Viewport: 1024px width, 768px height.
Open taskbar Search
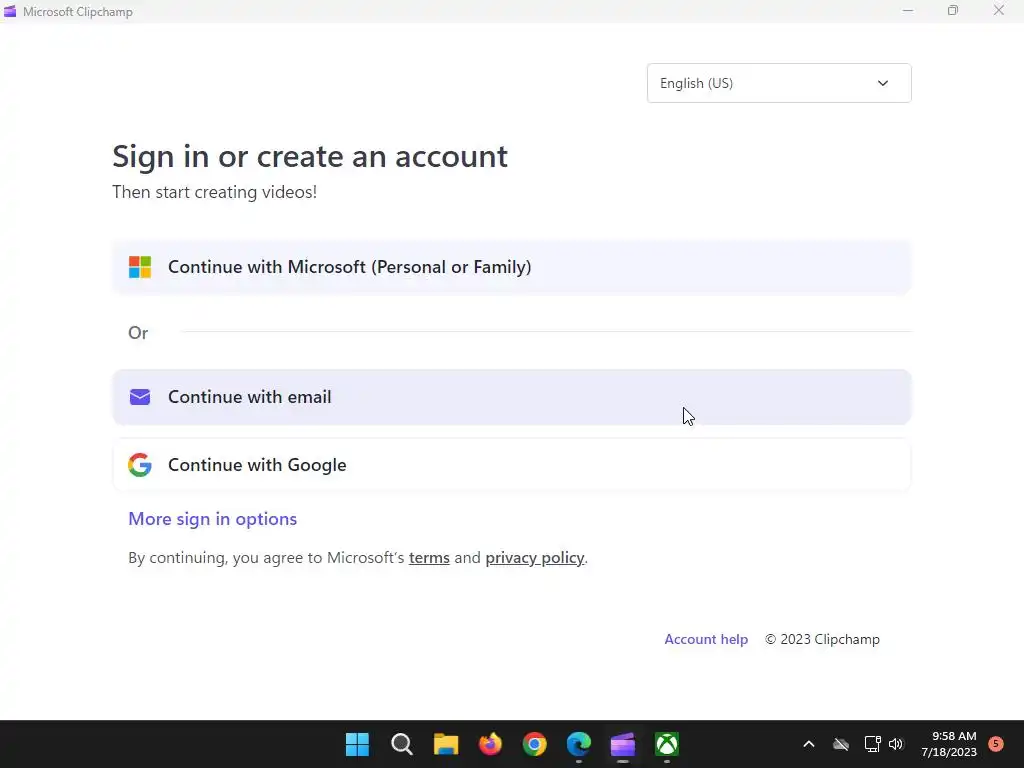pos(402,744)
